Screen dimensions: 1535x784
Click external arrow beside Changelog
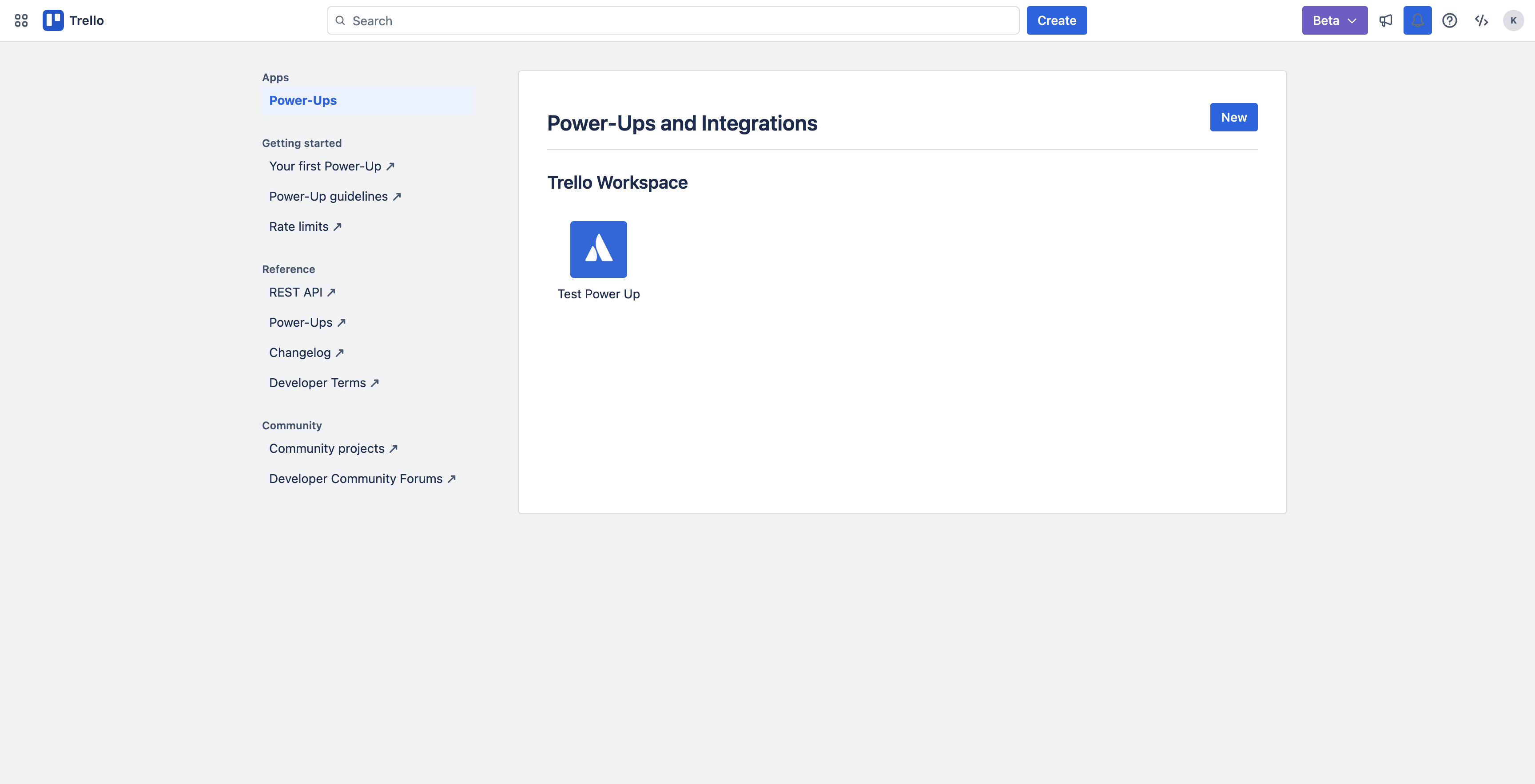[x=340, y=352]
